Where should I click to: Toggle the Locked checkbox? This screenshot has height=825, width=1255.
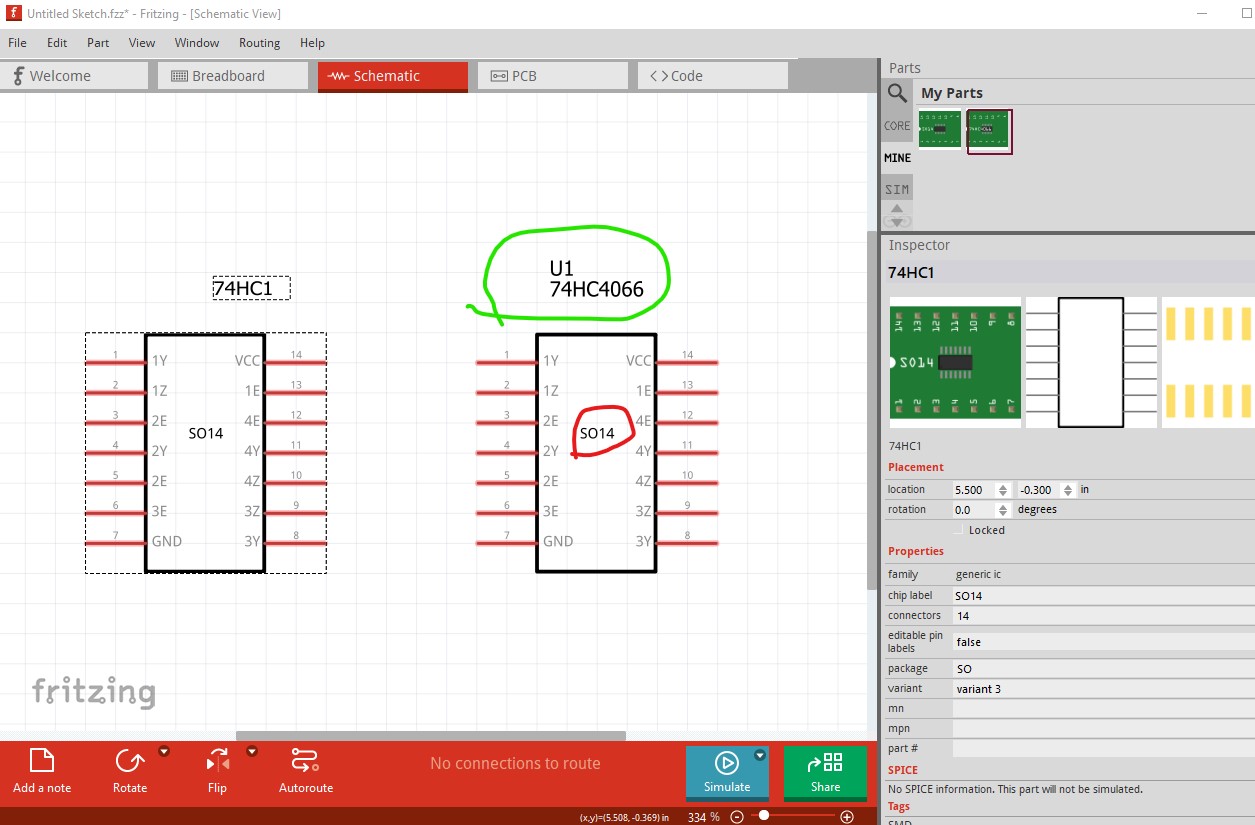(959, 530)
